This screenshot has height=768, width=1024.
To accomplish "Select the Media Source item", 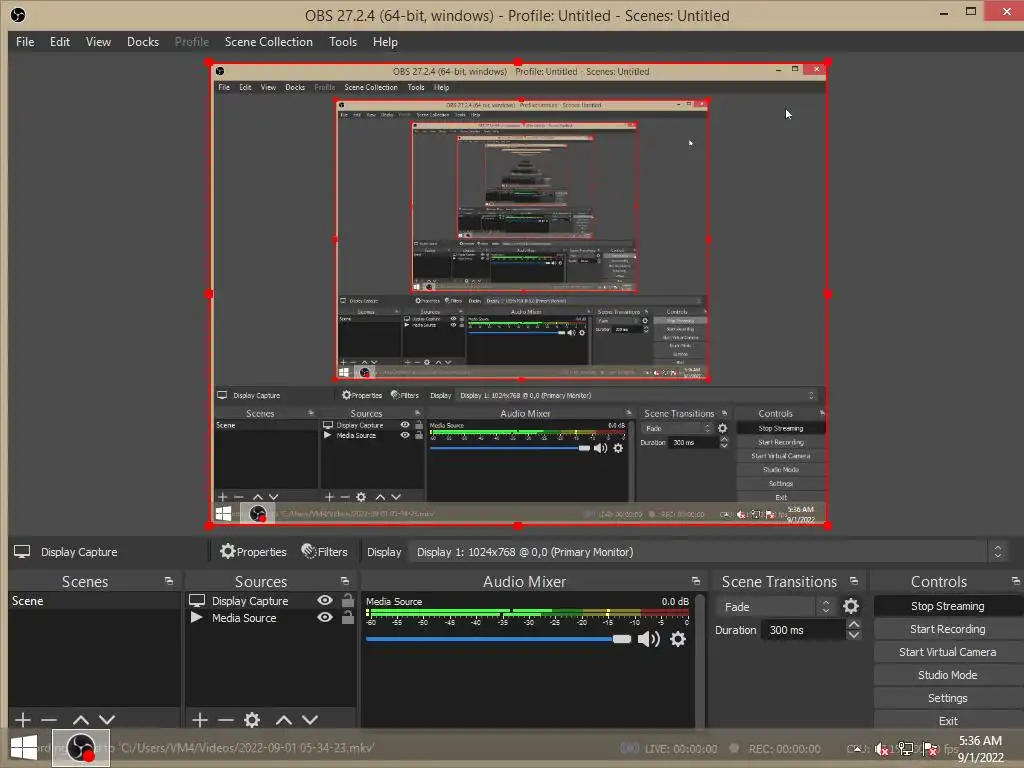I will pyautogui.click(x=244, y=618).
